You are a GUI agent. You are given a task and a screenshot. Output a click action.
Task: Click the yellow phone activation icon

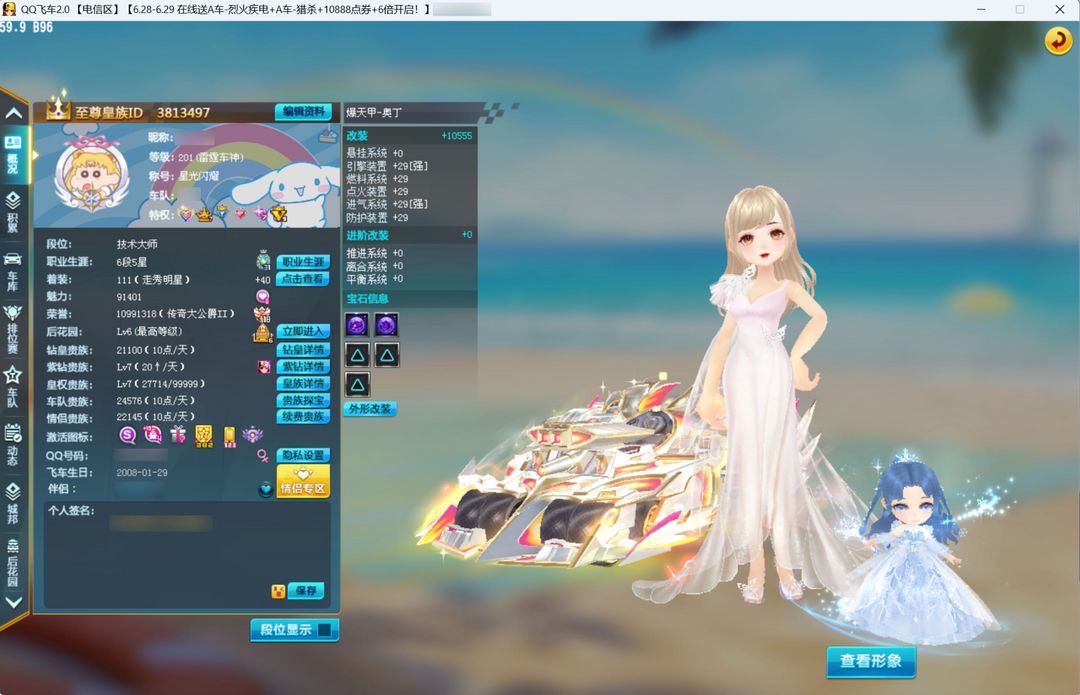pos(229,437)
